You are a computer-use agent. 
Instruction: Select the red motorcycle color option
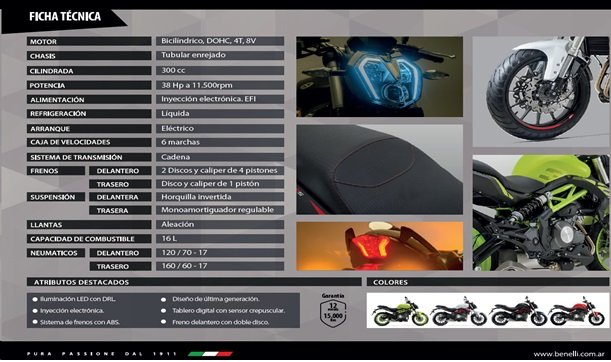click(577, 311)
